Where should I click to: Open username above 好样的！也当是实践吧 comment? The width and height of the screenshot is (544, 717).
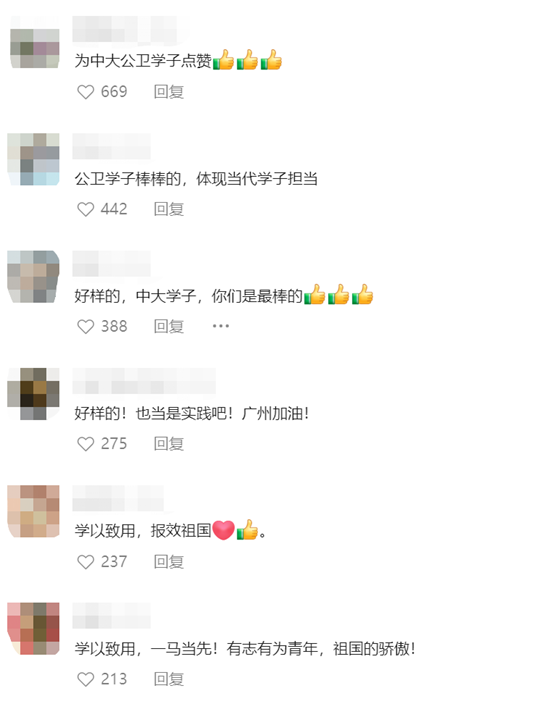[144, 381]
